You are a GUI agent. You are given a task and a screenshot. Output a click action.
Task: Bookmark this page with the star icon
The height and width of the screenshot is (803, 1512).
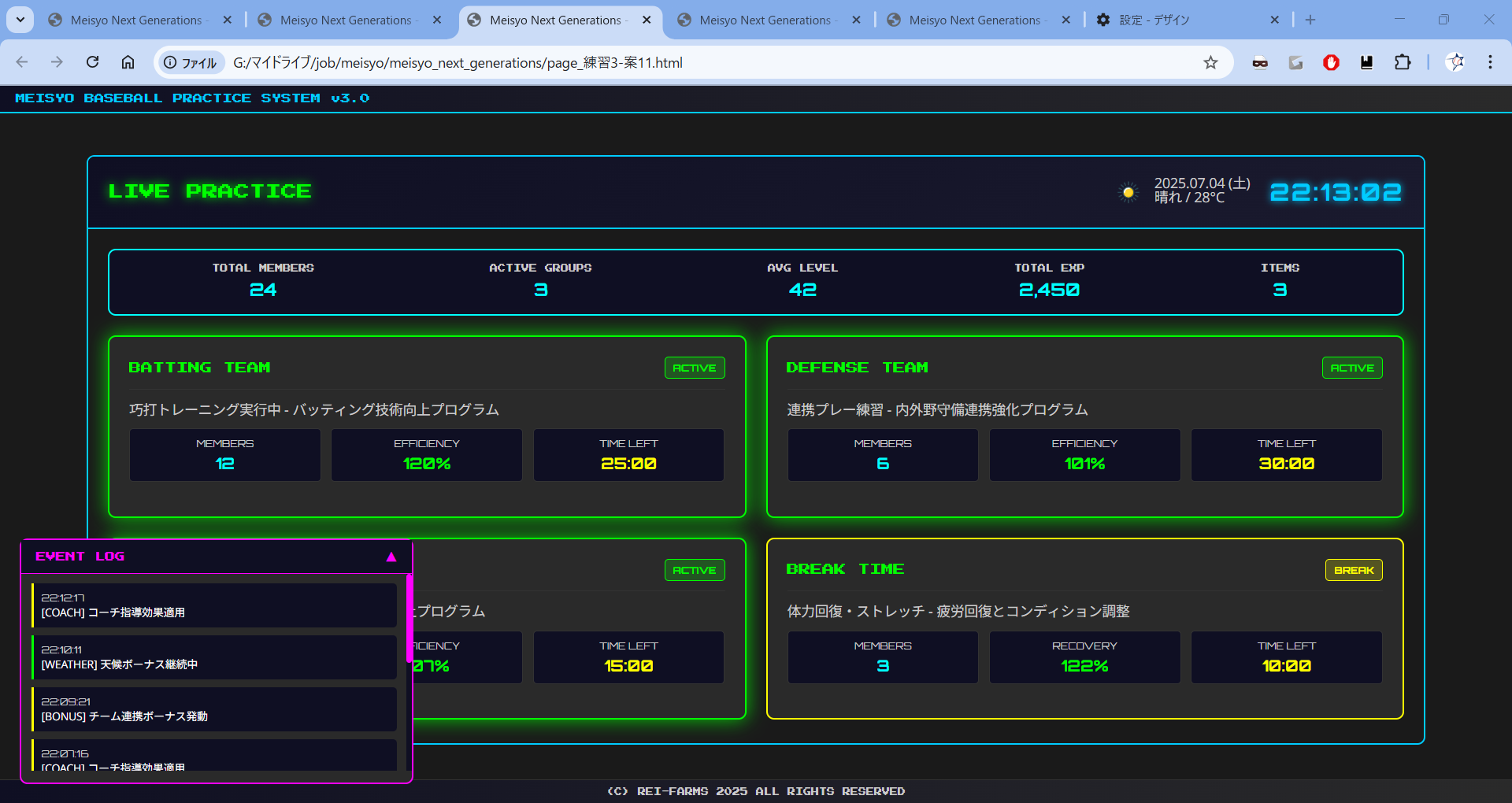pyautogui.click(x=1210, y=62)
